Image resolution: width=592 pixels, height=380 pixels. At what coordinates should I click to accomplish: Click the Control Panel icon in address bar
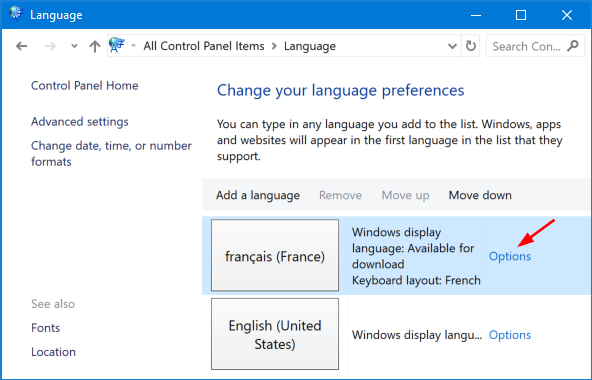117,45
